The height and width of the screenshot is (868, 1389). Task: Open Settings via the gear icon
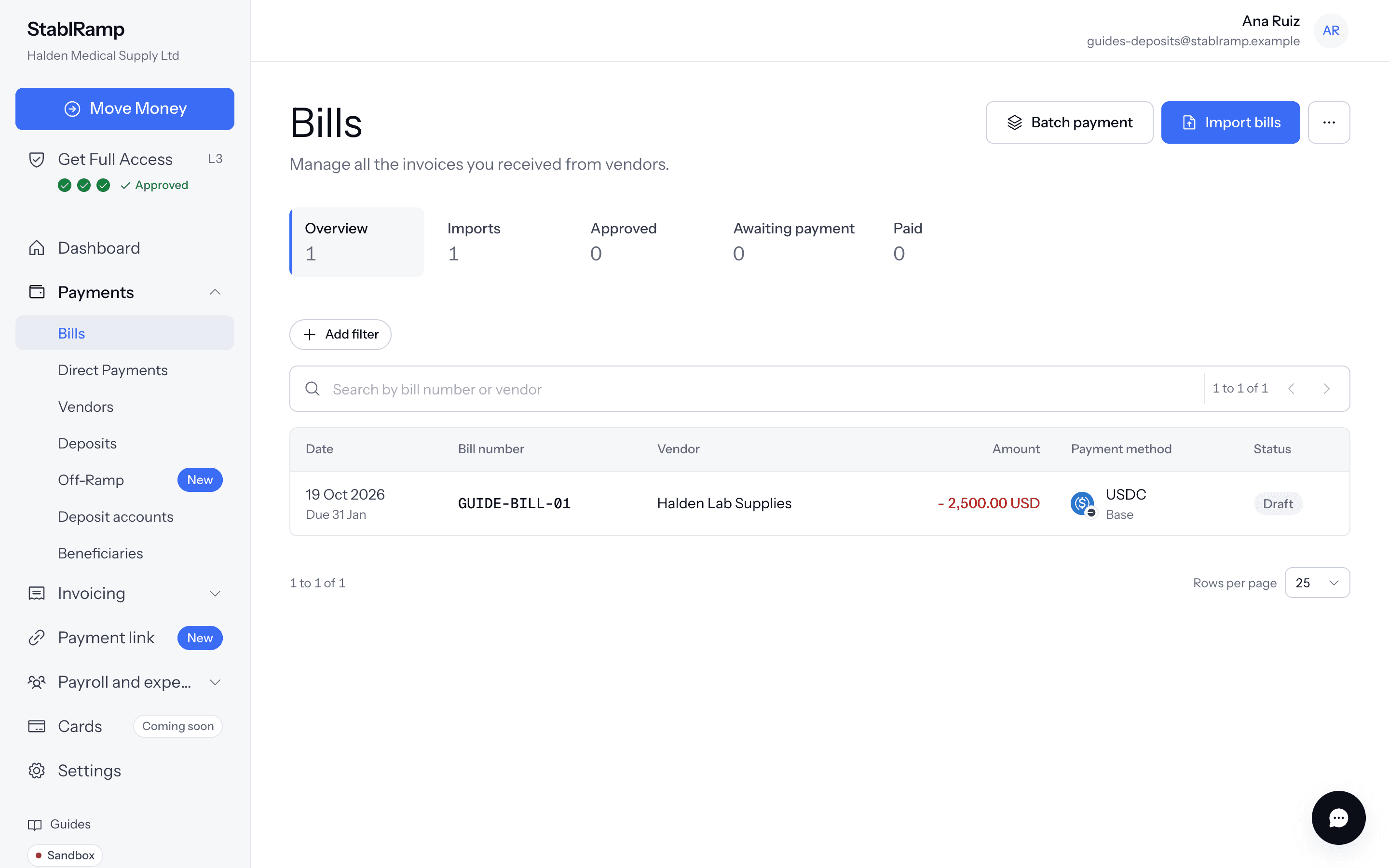tap(37, 771)
